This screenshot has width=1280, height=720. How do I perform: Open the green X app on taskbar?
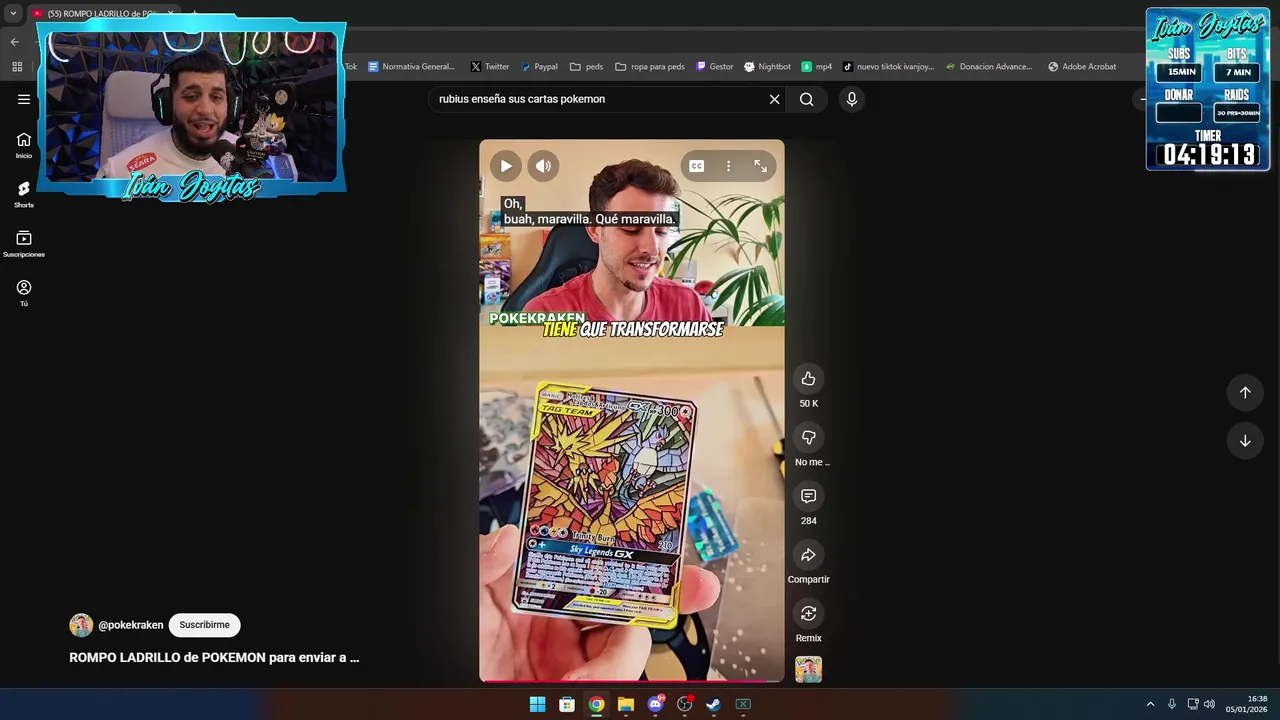coord(743,704)
